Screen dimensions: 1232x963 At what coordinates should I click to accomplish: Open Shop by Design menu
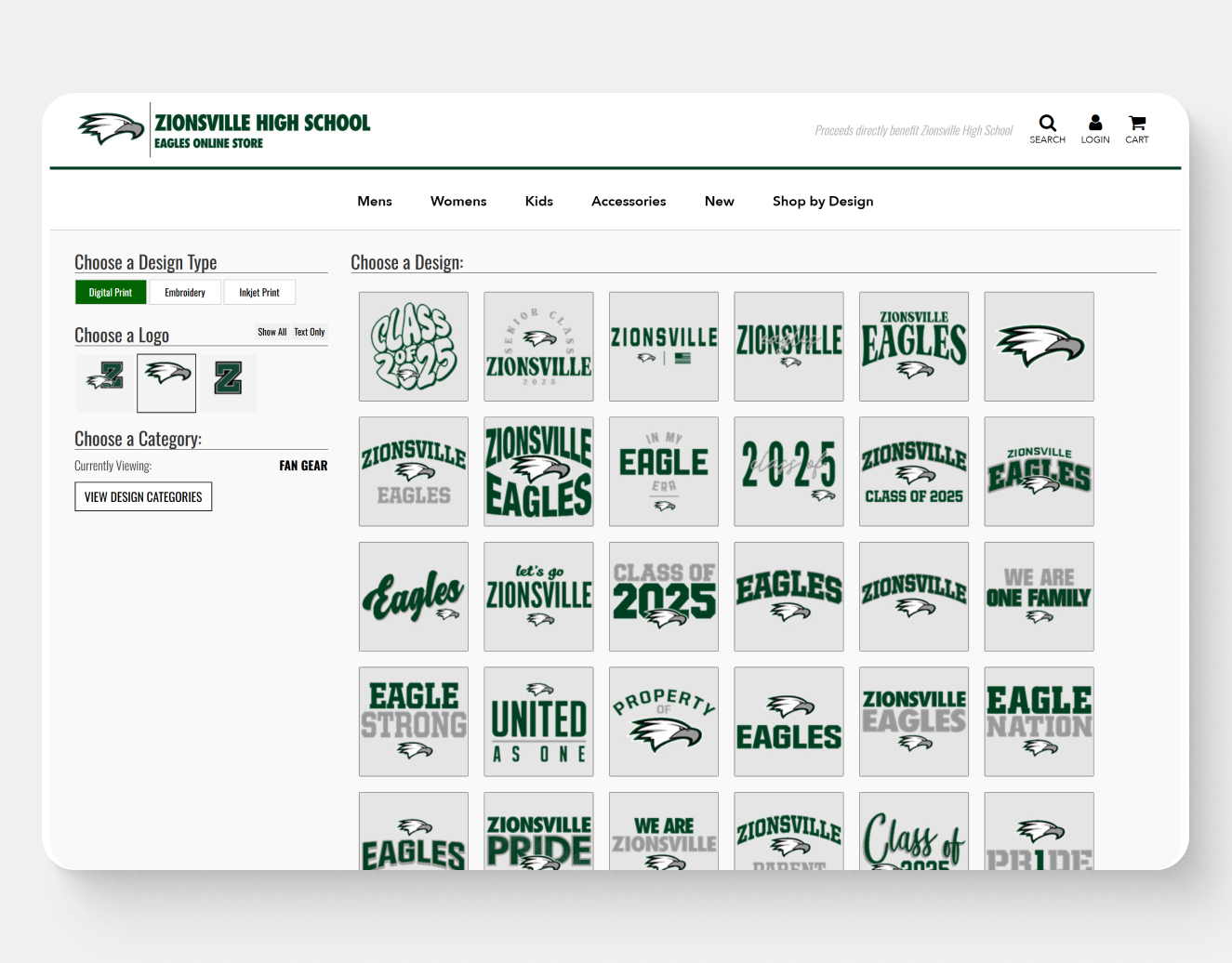823,201
